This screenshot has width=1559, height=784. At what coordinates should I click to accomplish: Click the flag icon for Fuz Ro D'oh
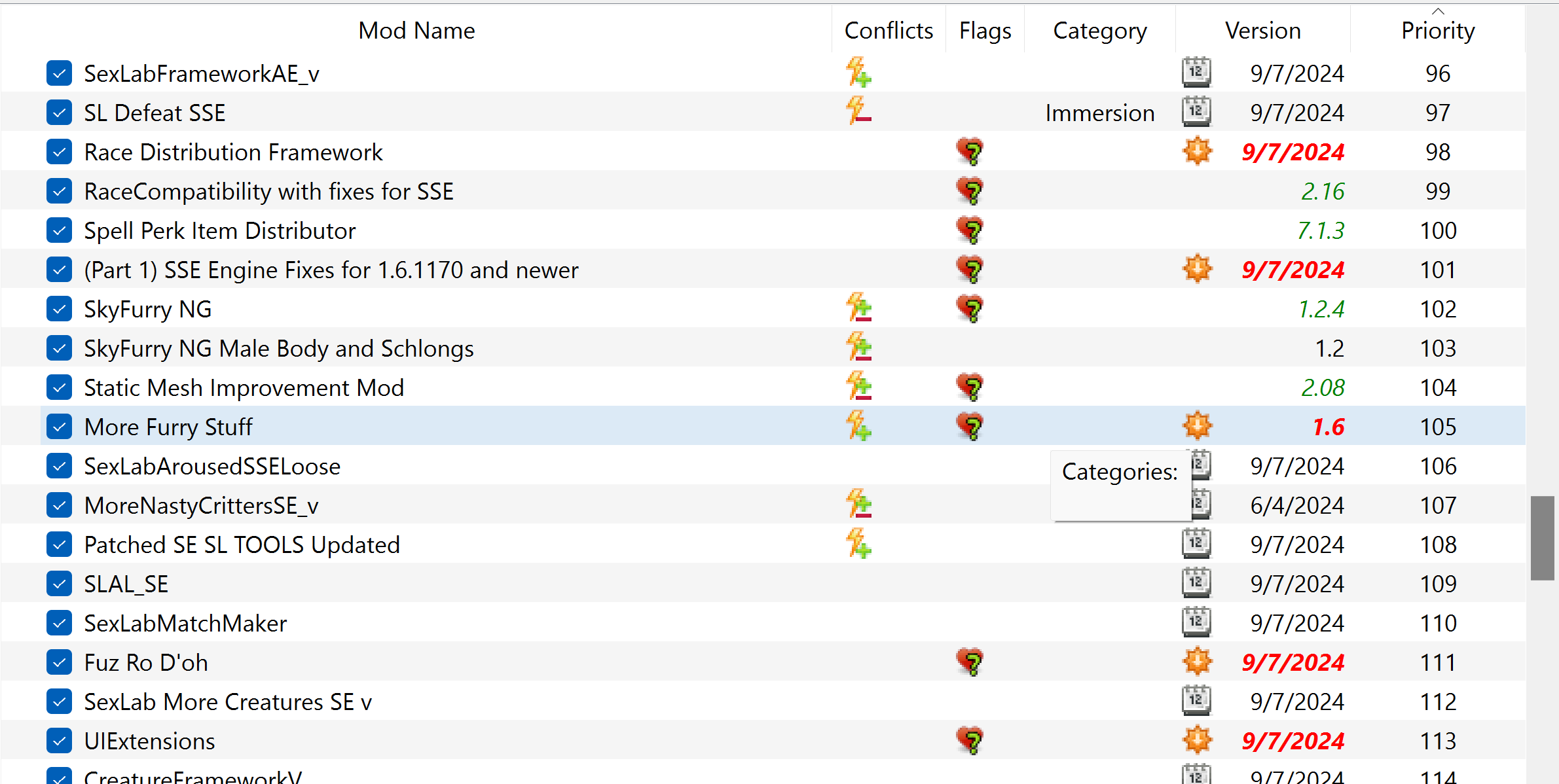pos(970,662)
